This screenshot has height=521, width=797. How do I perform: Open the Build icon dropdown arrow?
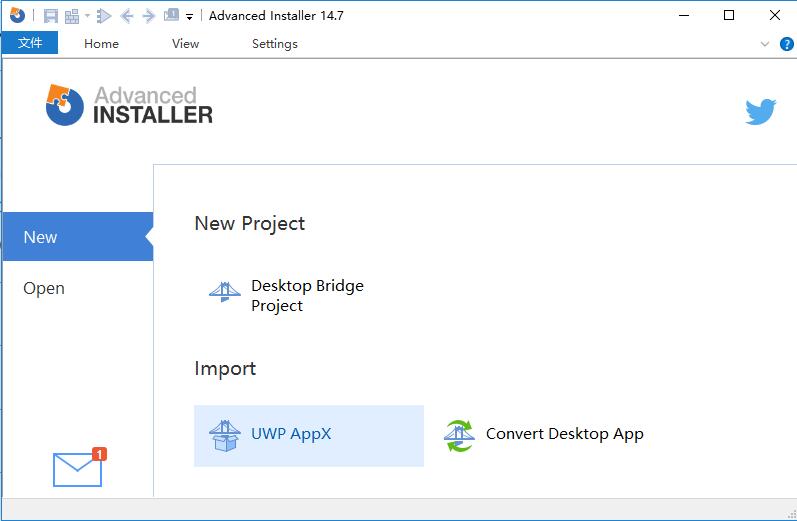87,16
